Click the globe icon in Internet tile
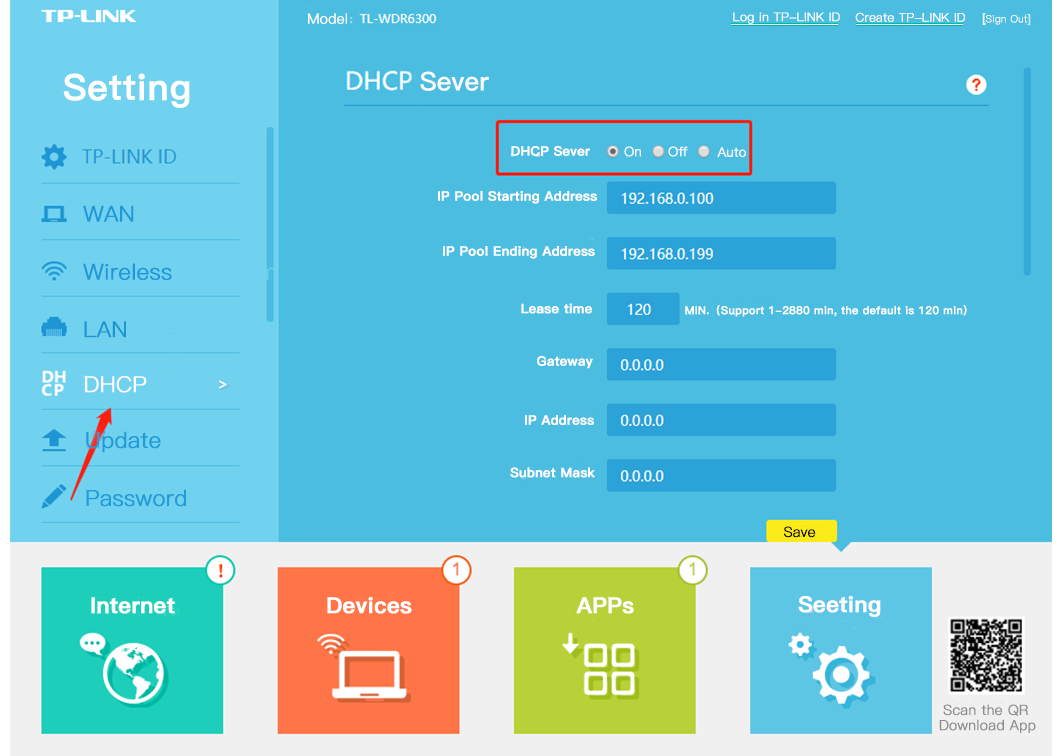 133,673
